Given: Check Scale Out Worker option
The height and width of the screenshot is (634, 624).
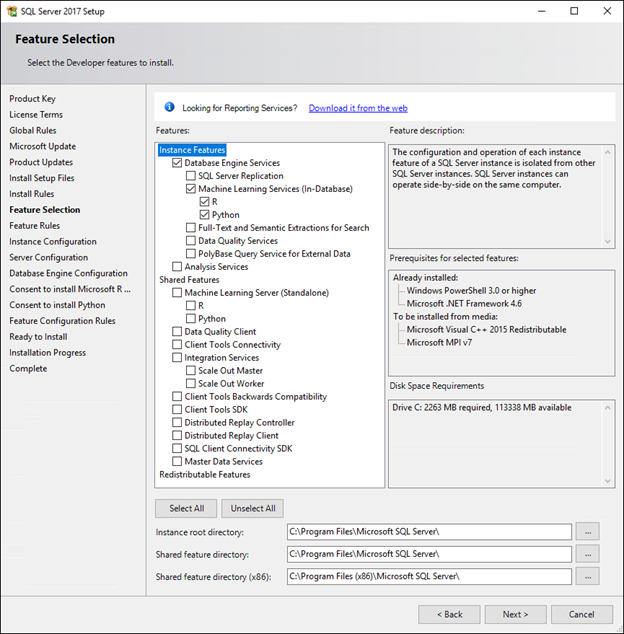Looking at the screenshot, I should (x=190, y=383).
